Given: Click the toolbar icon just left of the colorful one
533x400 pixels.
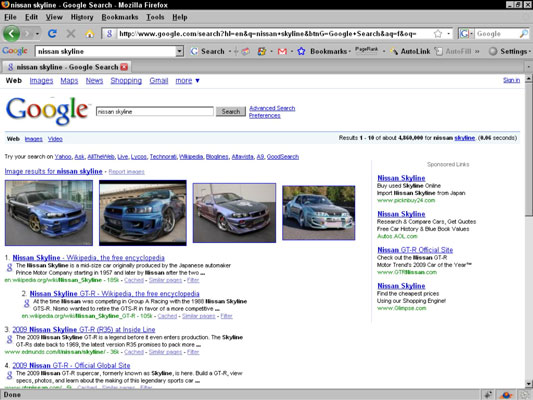Looking at the screenshot, I should [245, 51].
